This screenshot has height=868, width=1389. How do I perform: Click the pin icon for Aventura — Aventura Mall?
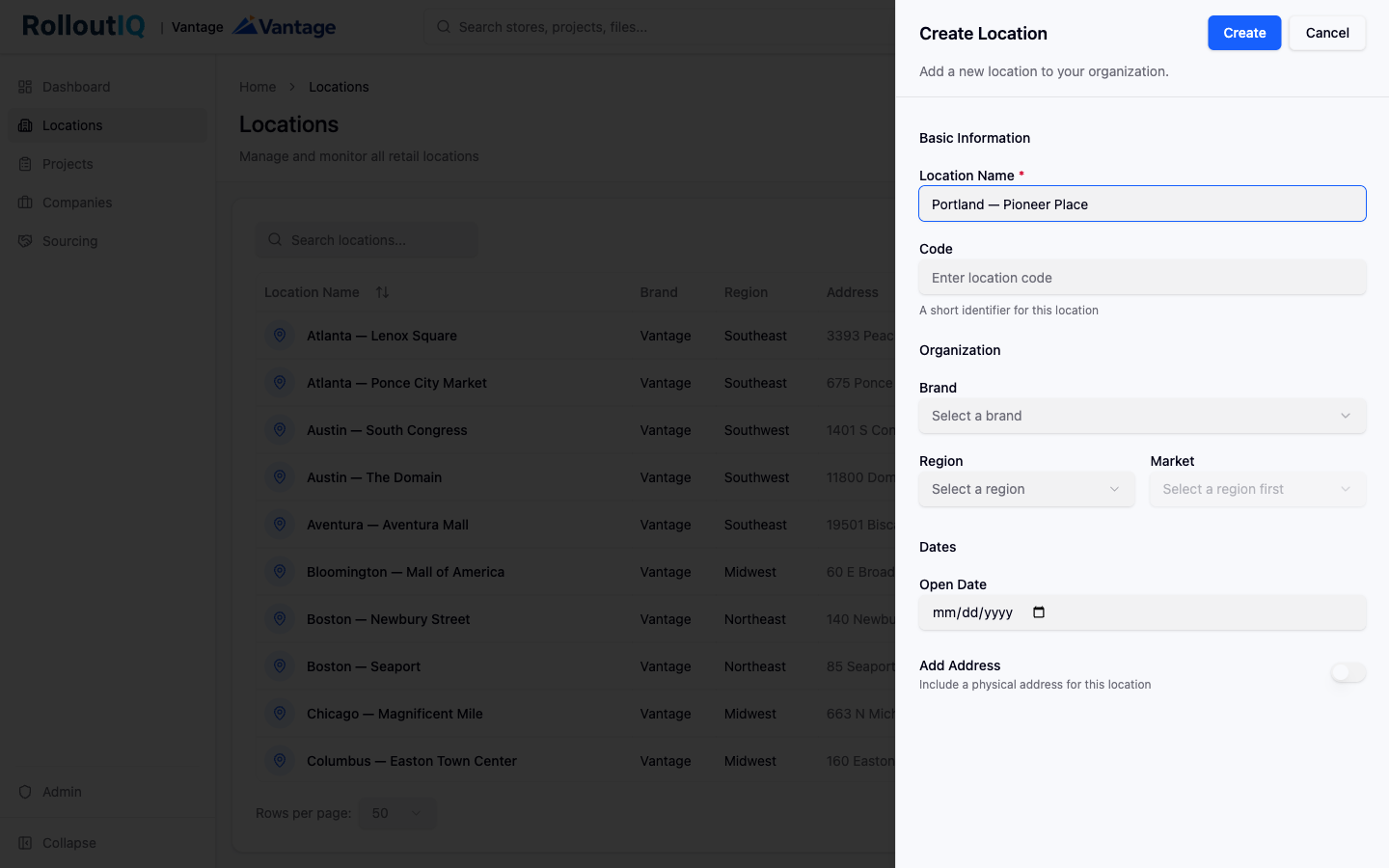click(x=280, y=525)
